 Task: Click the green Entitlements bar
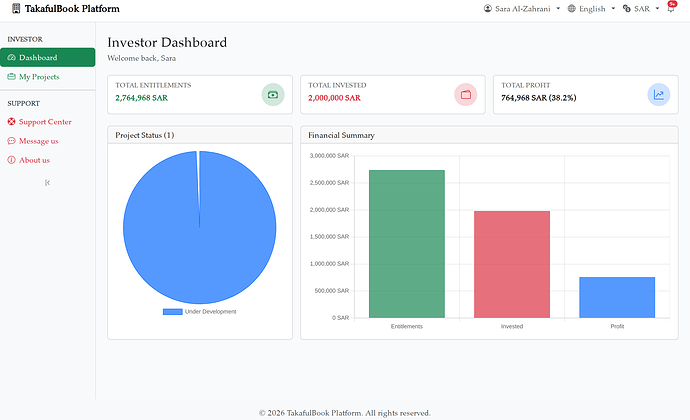coord(407,244)
